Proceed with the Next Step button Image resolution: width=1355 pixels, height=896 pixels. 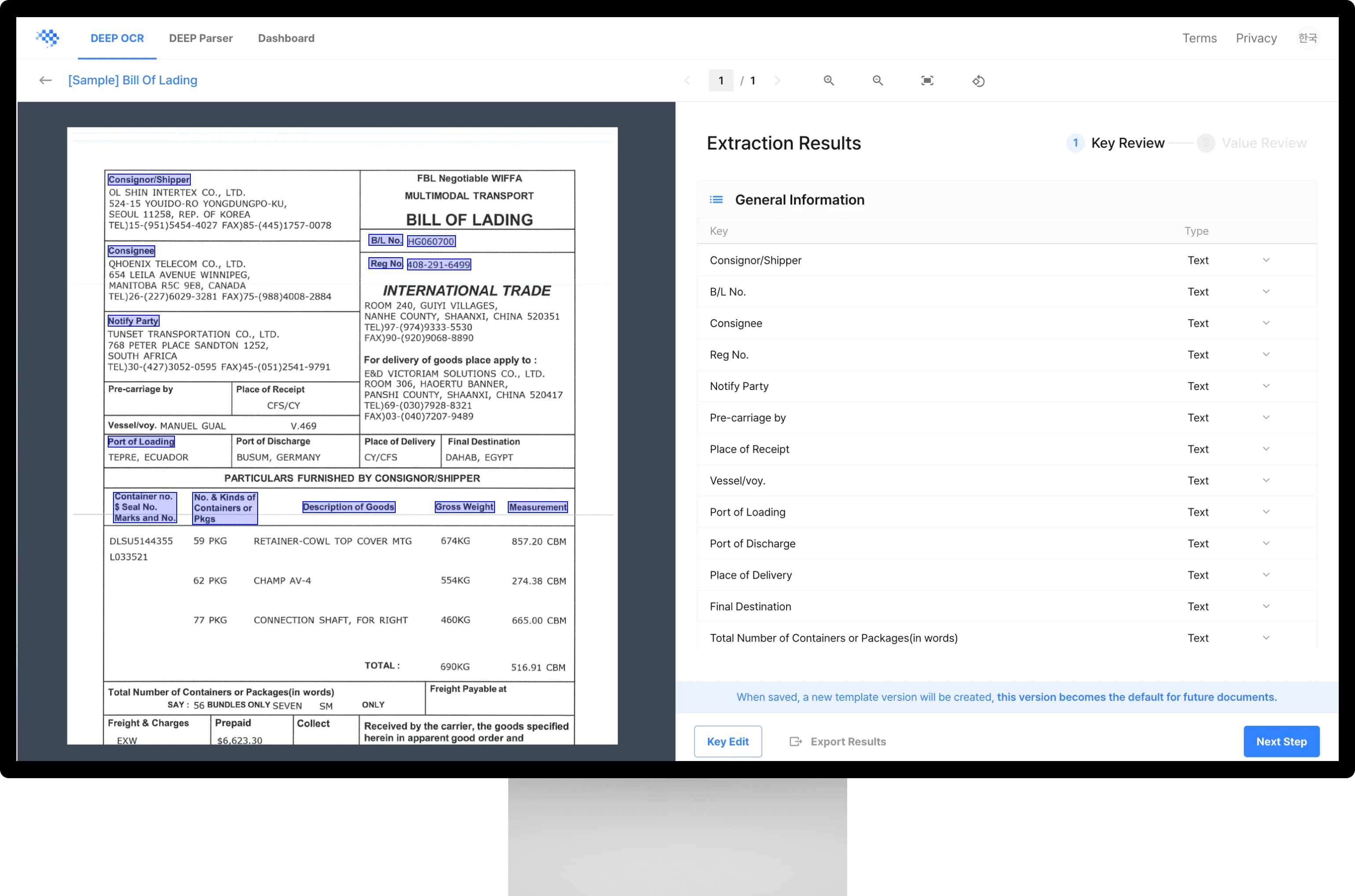pyautogui.click(x=1281, y=741)
